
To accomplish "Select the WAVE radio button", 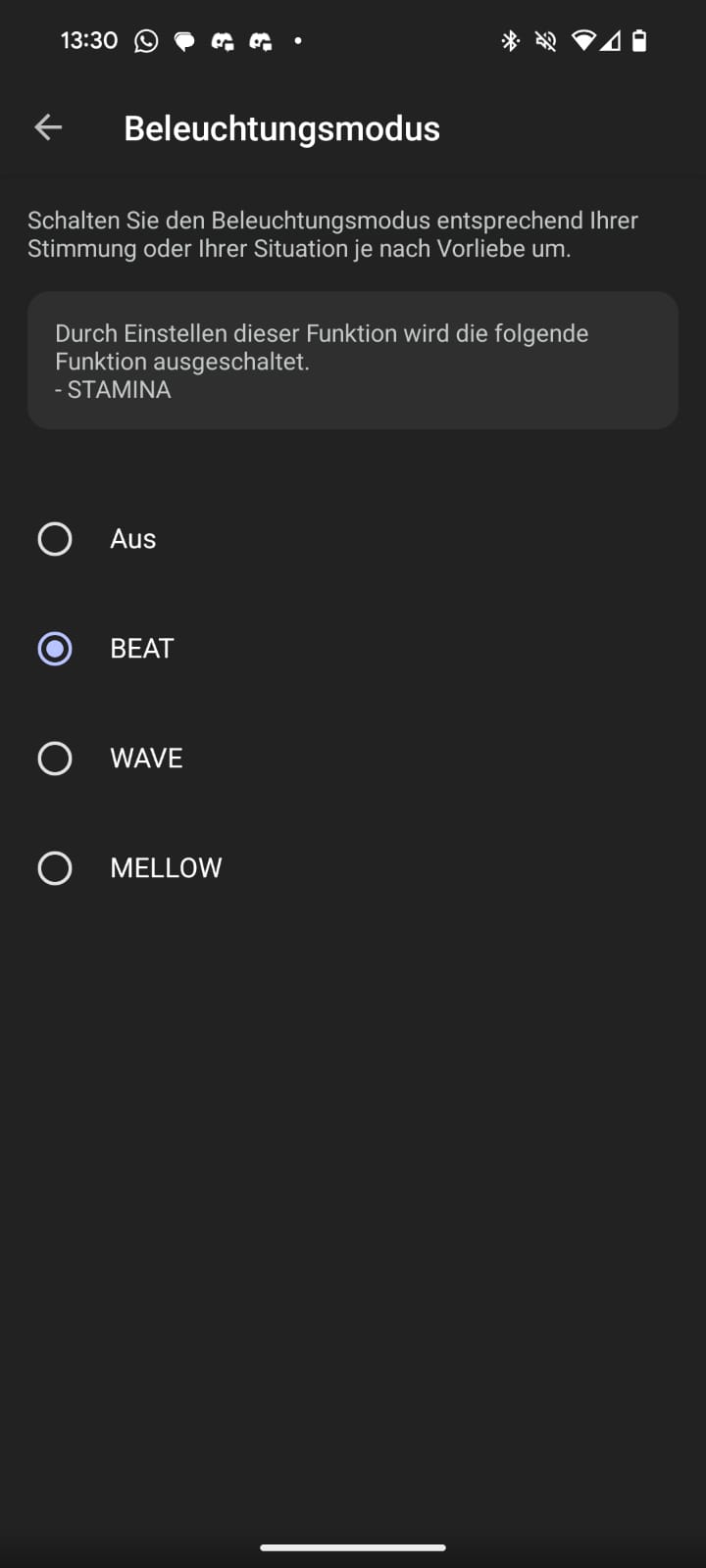I will point(55,759).
